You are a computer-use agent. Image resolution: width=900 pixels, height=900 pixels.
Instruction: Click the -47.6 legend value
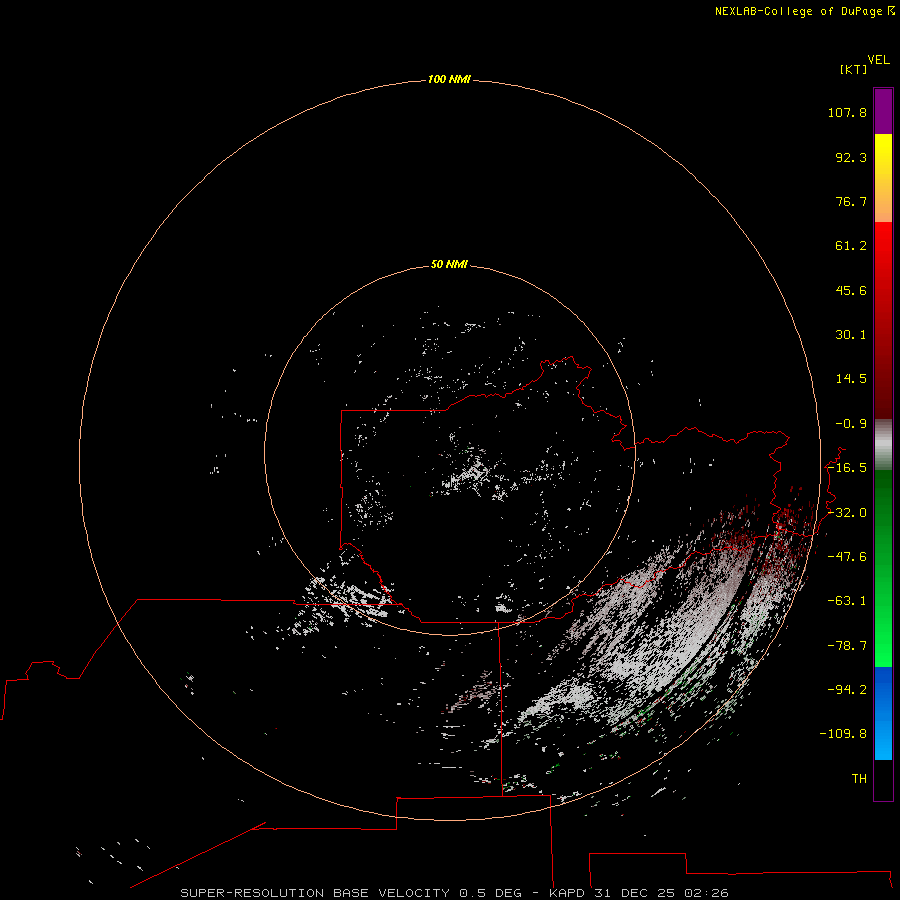[847, 557]
